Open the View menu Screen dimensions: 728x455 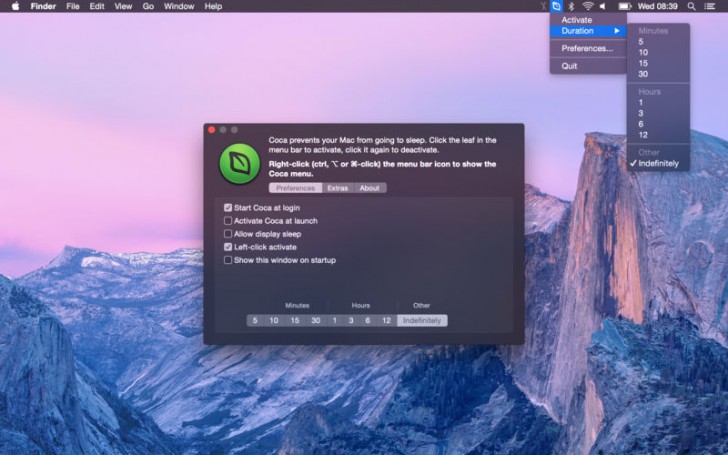pos(123,6)
